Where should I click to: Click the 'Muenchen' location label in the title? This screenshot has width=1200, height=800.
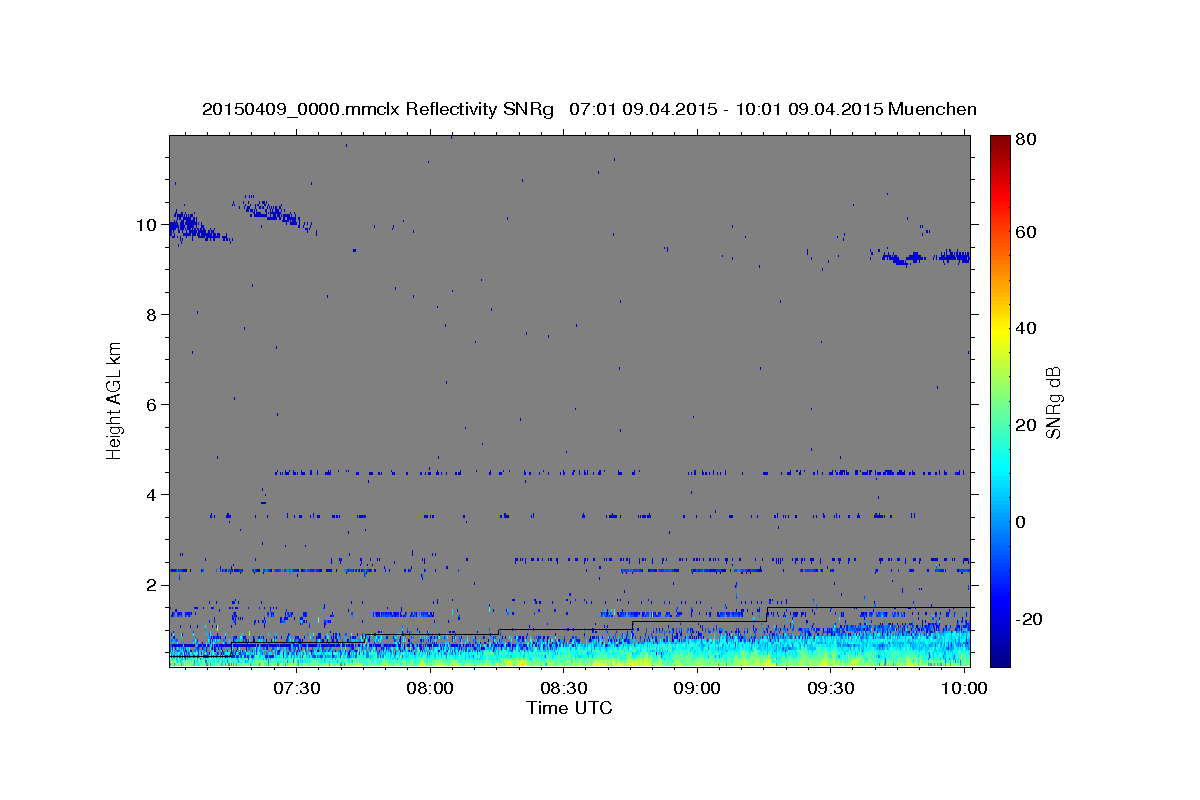click(933, 109)
